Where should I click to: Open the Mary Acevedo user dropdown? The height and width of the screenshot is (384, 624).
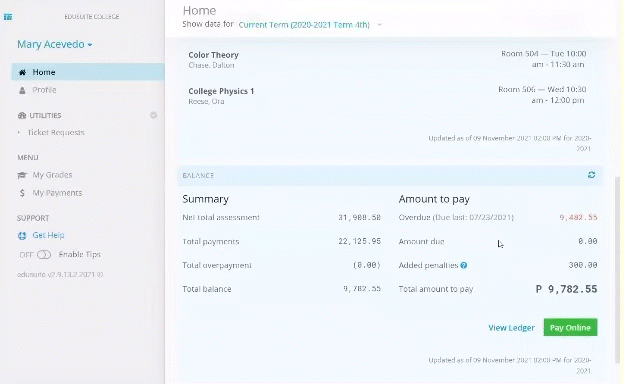pos(55,44)
